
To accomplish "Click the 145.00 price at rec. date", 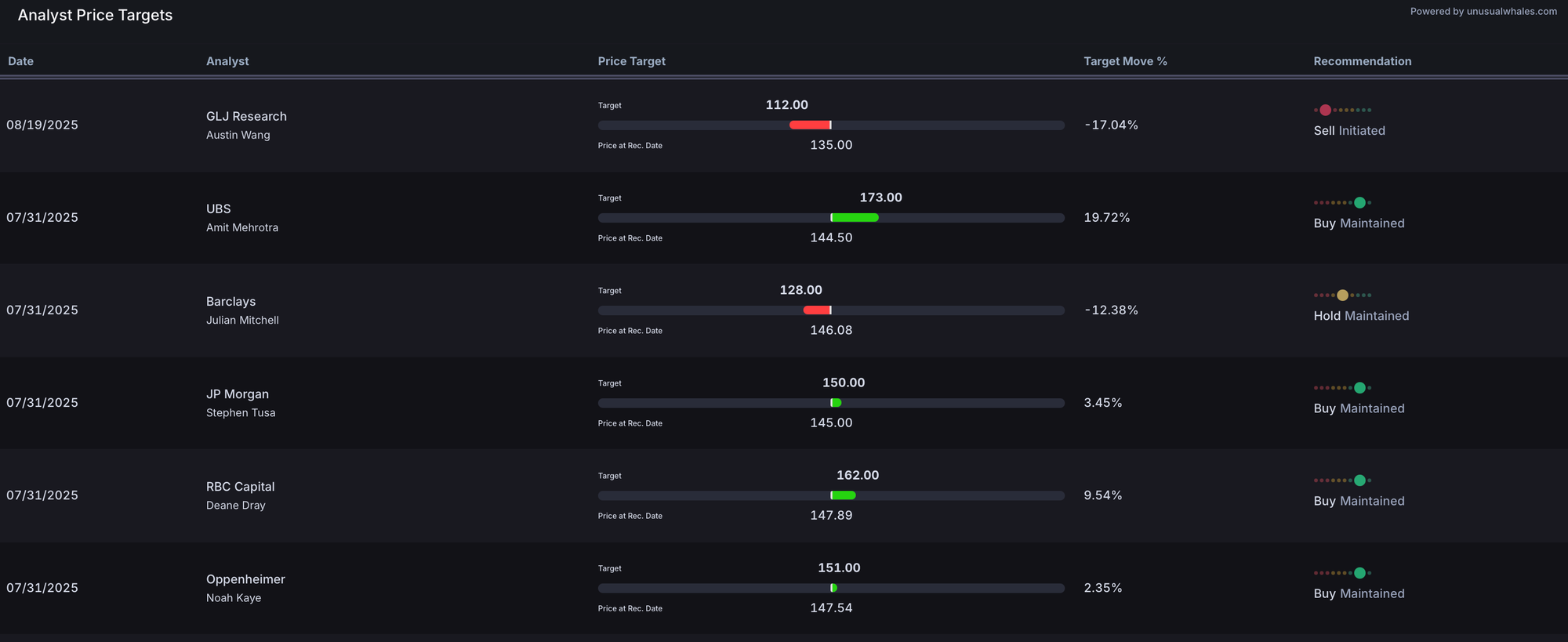I will pyautogui.click(x=831, y=423).
